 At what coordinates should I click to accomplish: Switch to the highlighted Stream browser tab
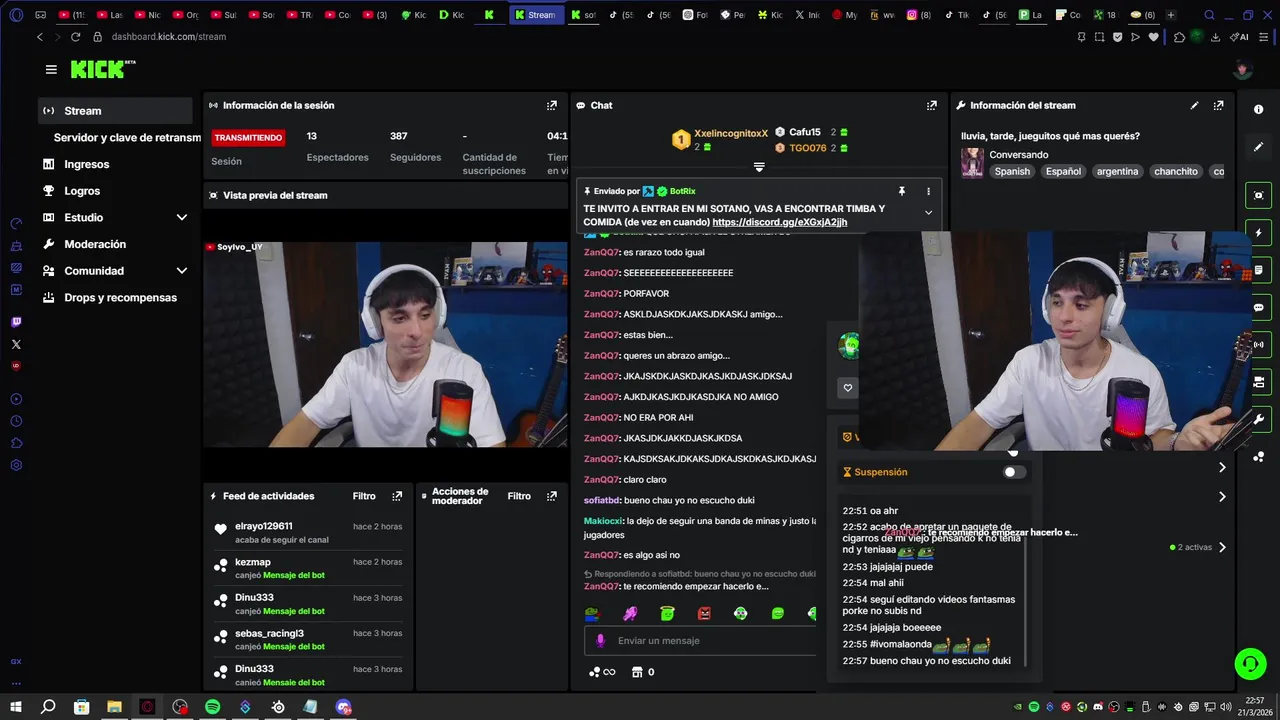536,15
